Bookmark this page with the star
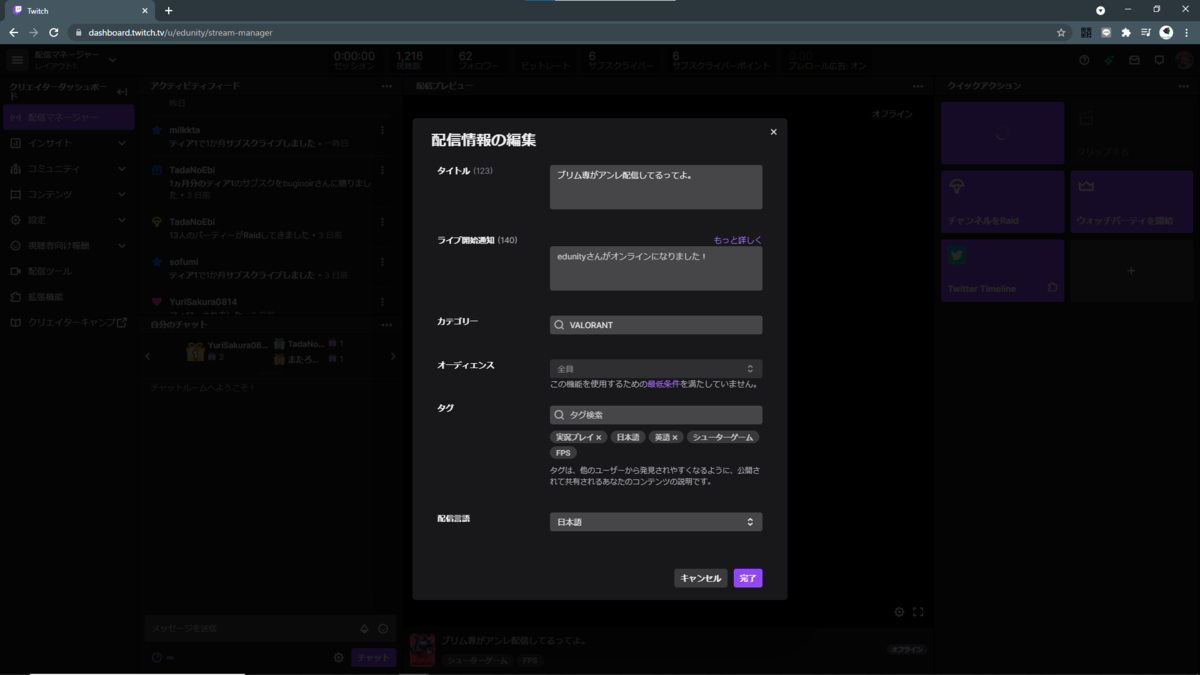 pos(1061,32)
